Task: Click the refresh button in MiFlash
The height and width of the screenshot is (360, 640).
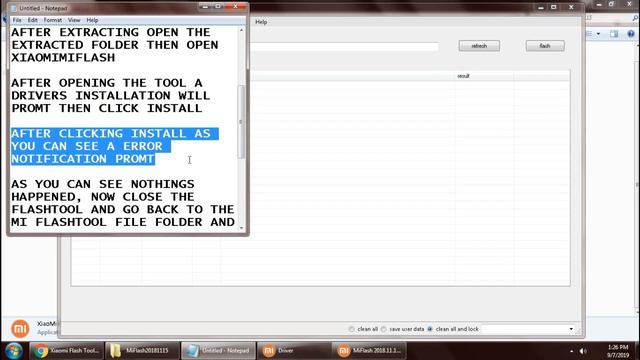Action: (479, 46)
